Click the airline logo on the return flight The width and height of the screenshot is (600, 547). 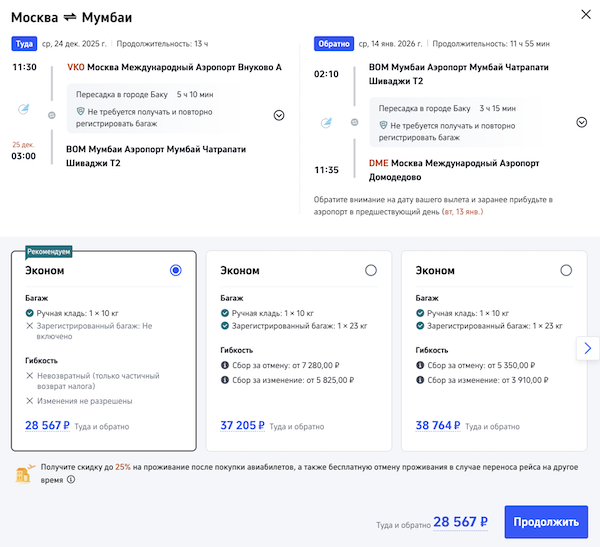pos(327,123)
